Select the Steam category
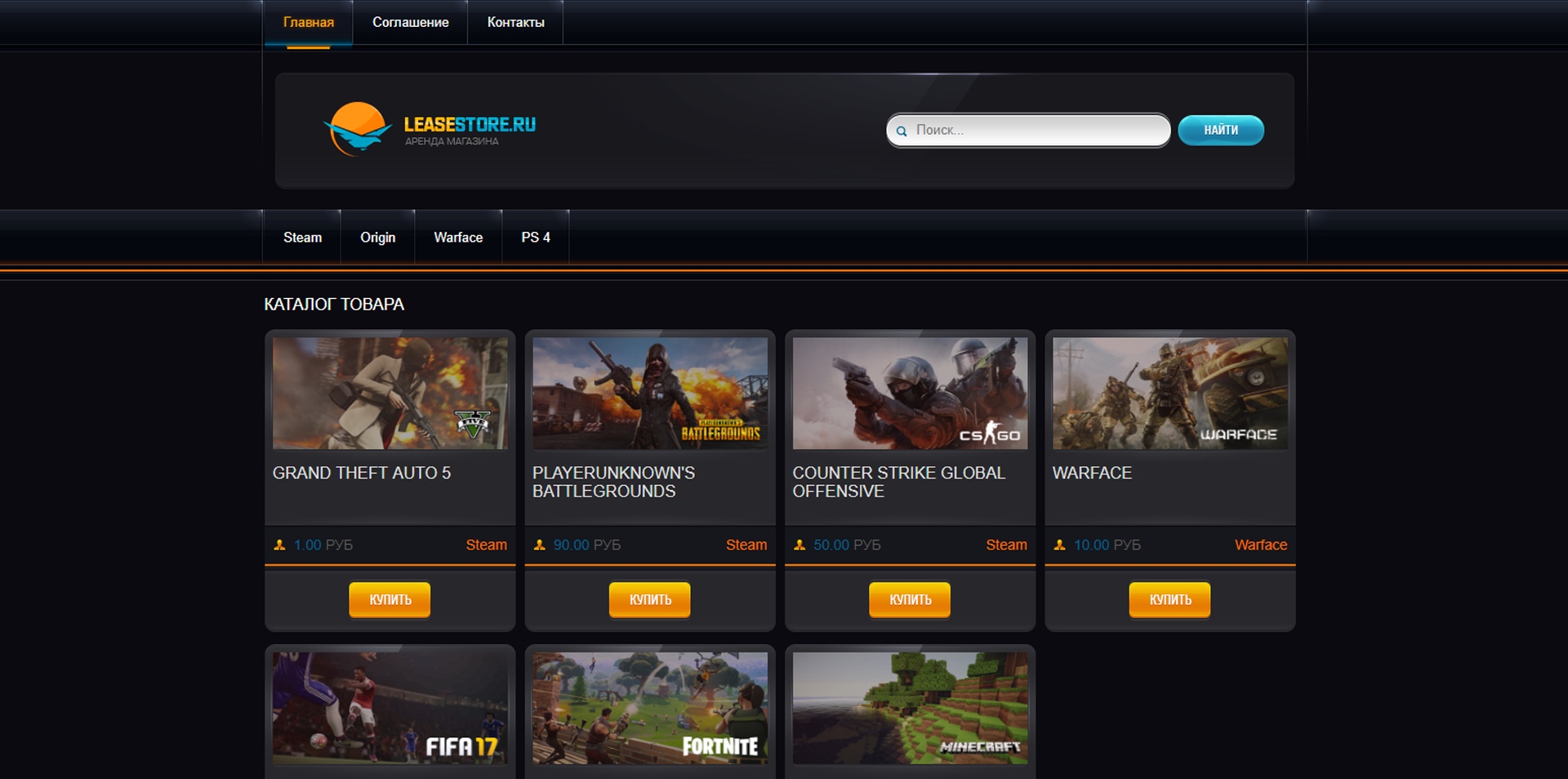1568x779 pixels. (x=302, y=238)
